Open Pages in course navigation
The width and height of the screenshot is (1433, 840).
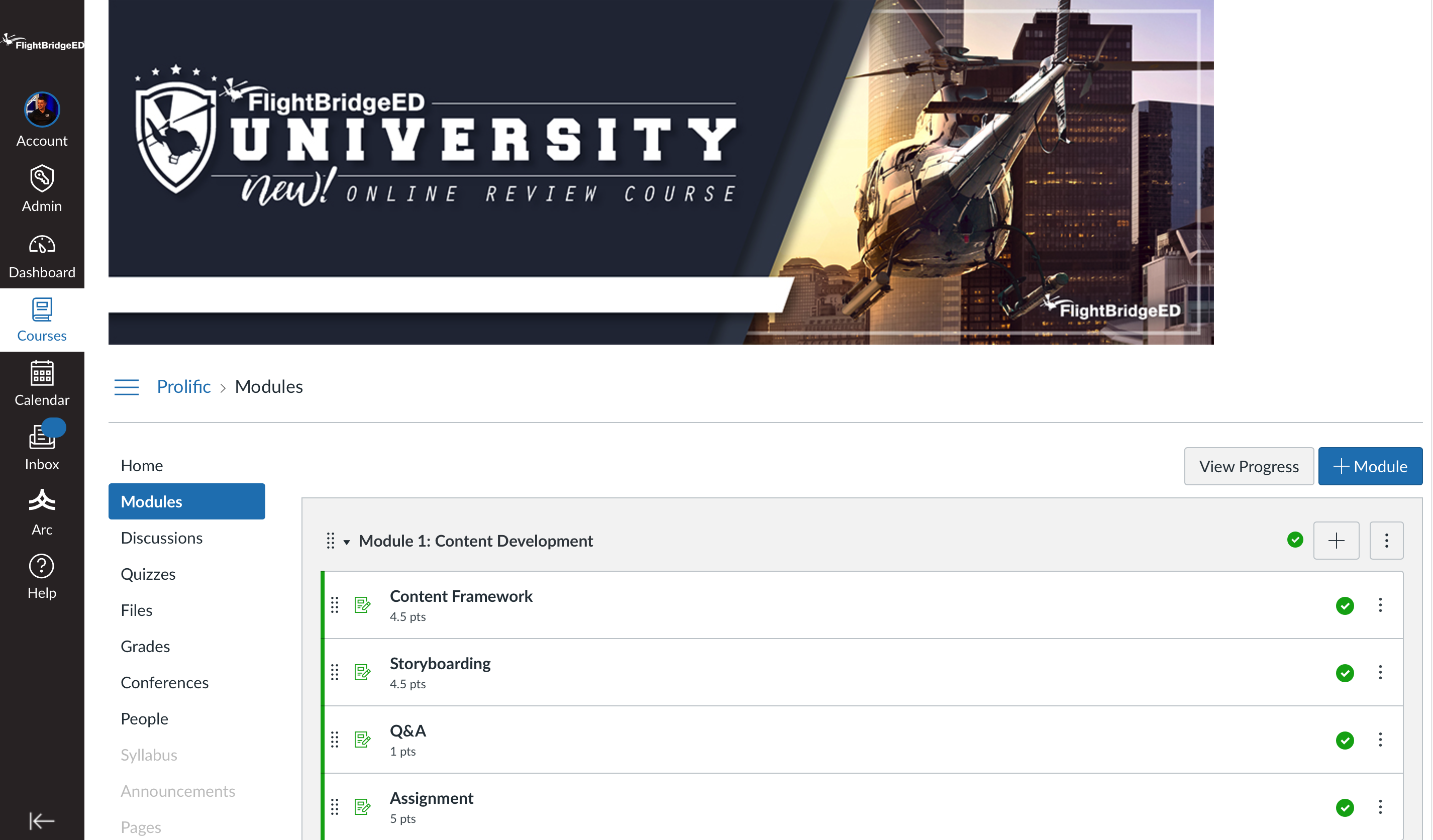point(141,827)
